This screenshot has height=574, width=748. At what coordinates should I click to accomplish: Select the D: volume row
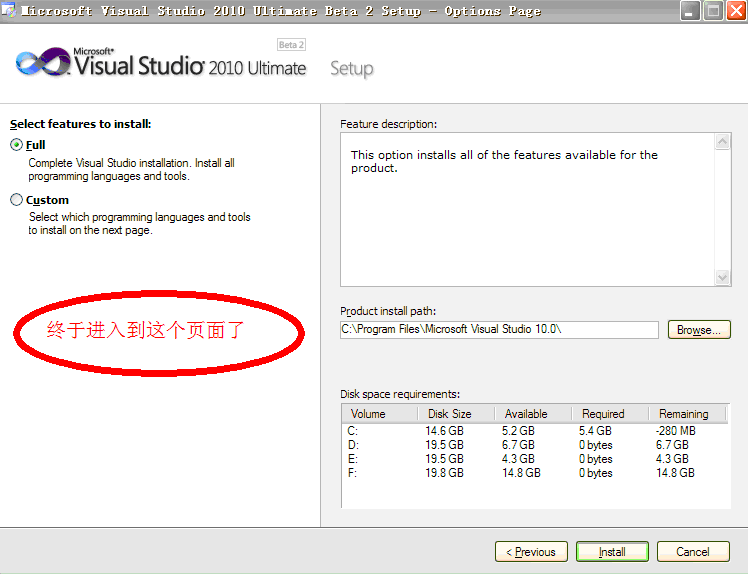tap(535, 445)
